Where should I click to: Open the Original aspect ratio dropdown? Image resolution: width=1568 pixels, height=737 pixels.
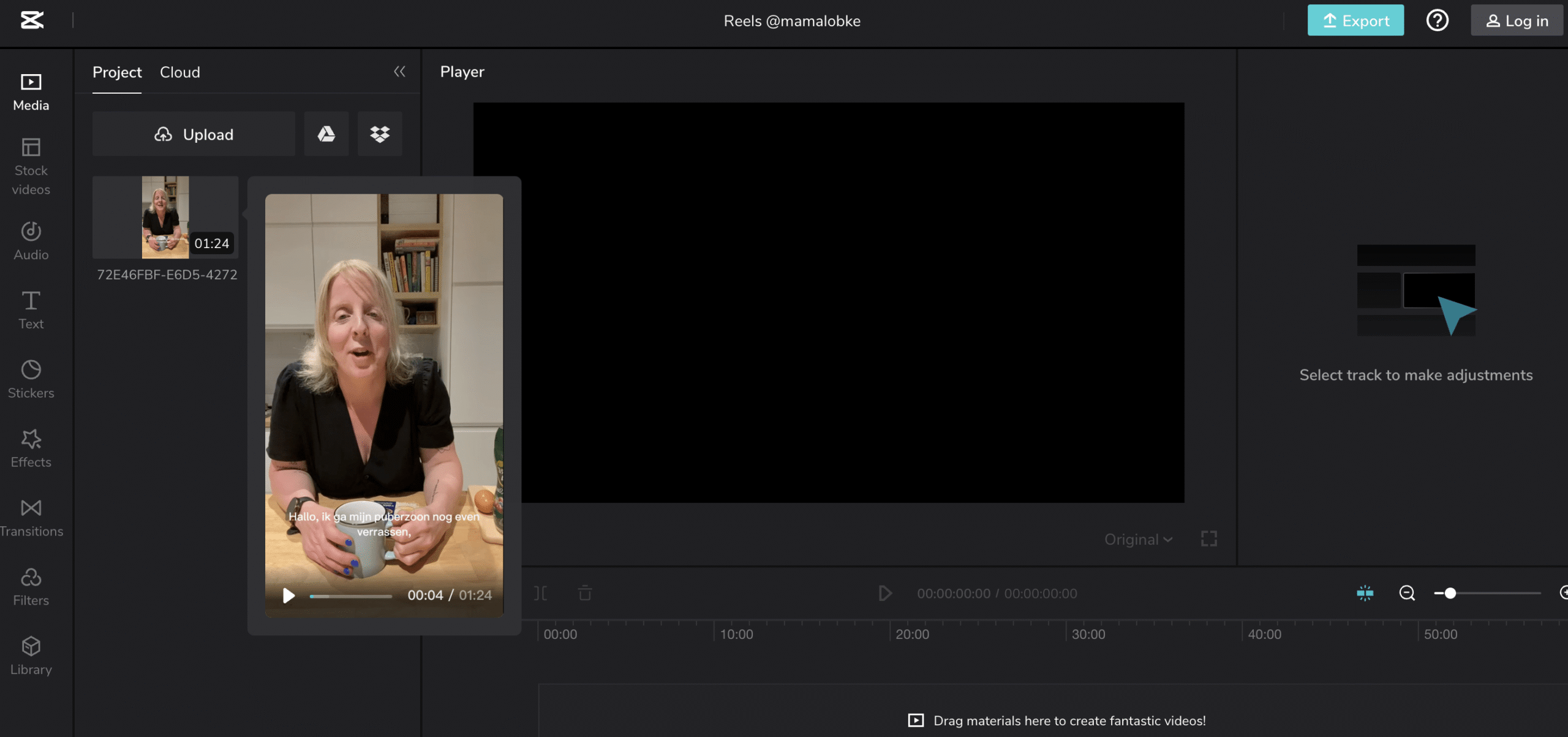click(1138, 540)
